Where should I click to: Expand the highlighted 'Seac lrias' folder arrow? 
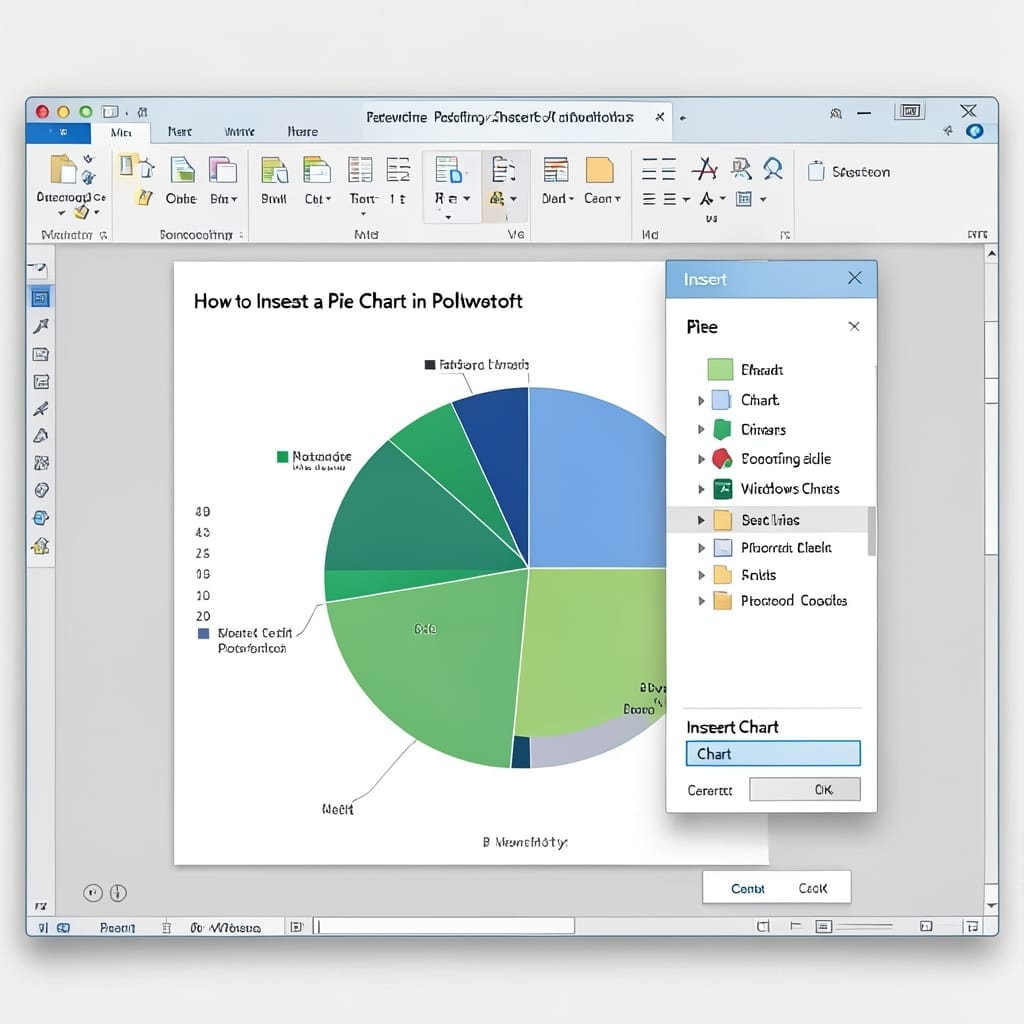701,520
